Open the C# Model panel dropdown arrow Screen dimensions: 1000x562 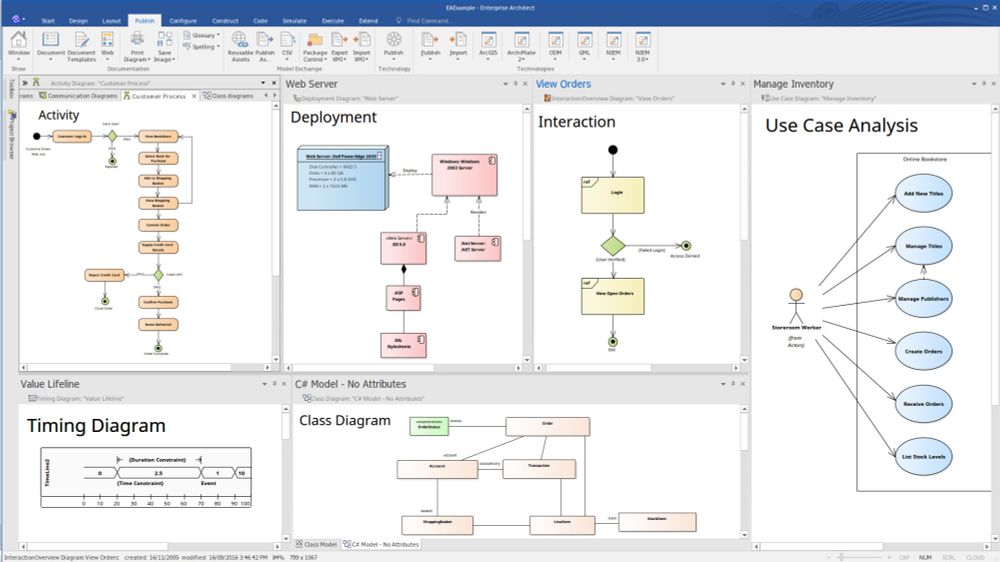coord(723,384)
